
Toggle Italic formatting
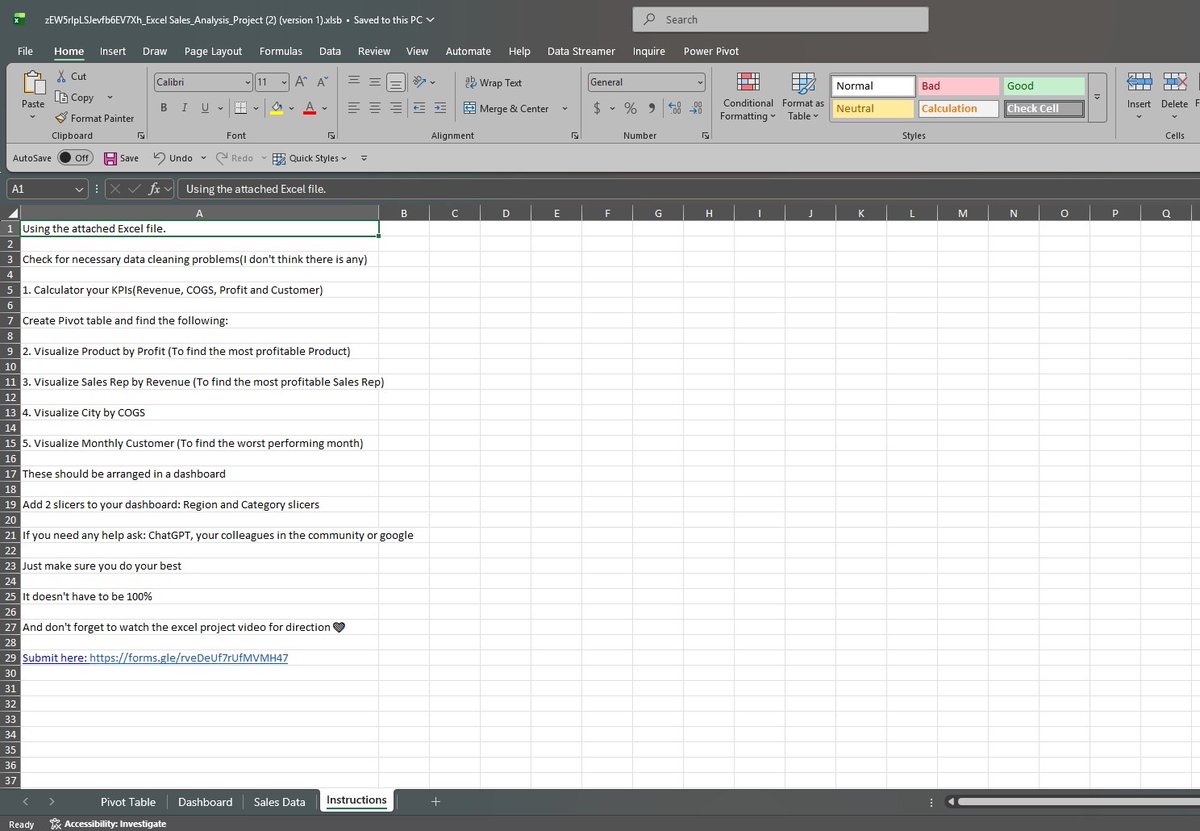[x=185, y=108]
